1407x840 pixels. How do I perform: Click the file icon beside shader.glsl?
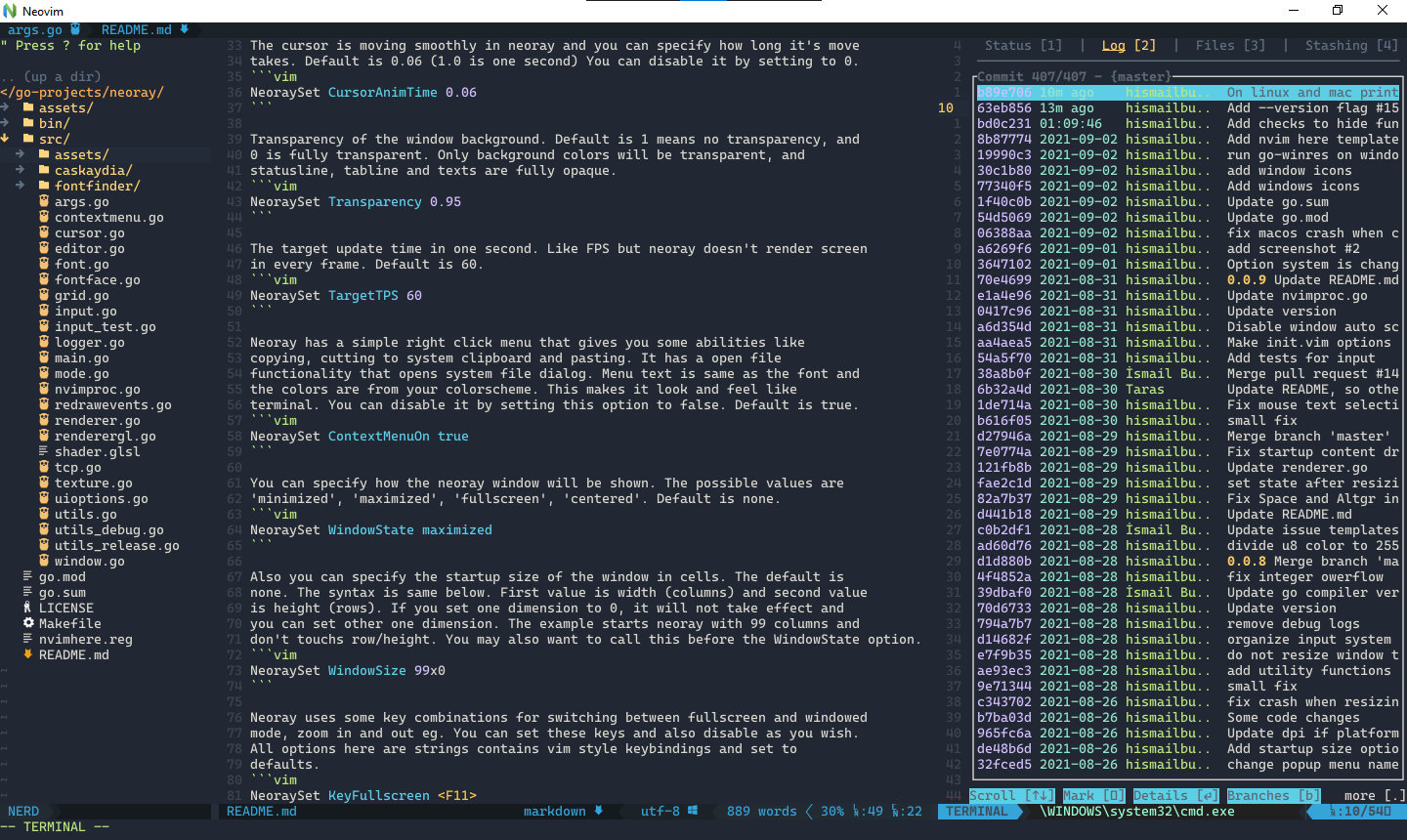coord(44,451)
